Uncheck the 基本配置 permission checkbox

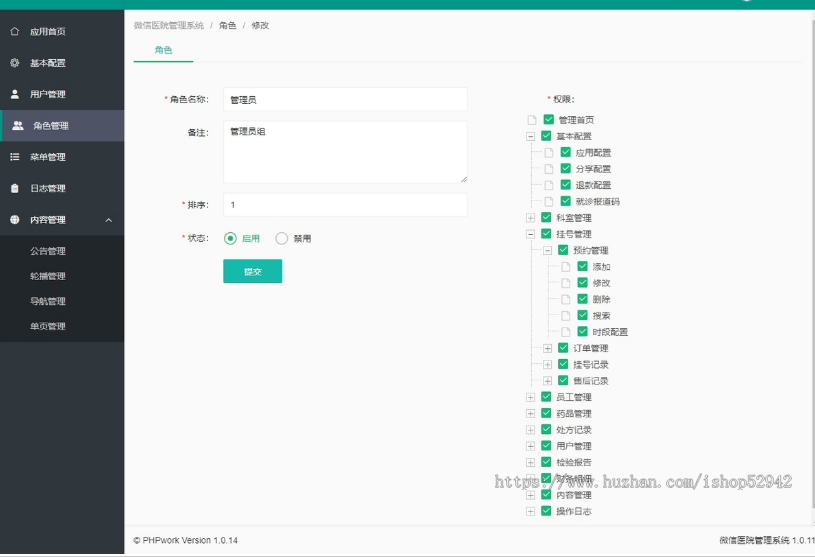tap(546, 136)
